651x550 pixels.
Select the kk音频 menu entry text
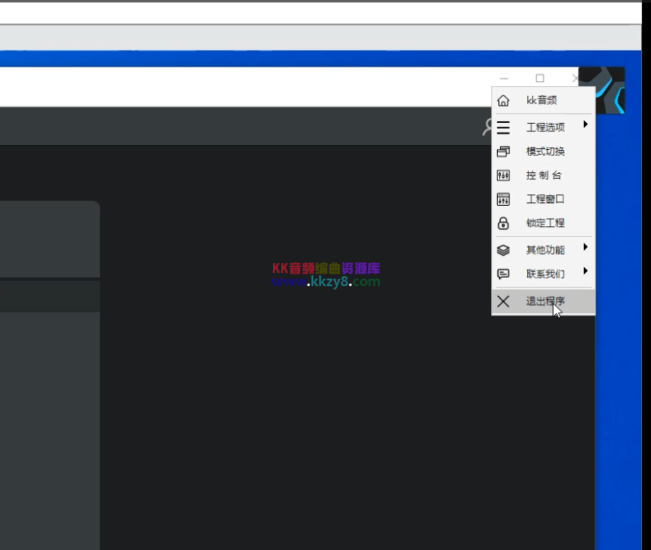pyautogui.click(x=541, y=101)
